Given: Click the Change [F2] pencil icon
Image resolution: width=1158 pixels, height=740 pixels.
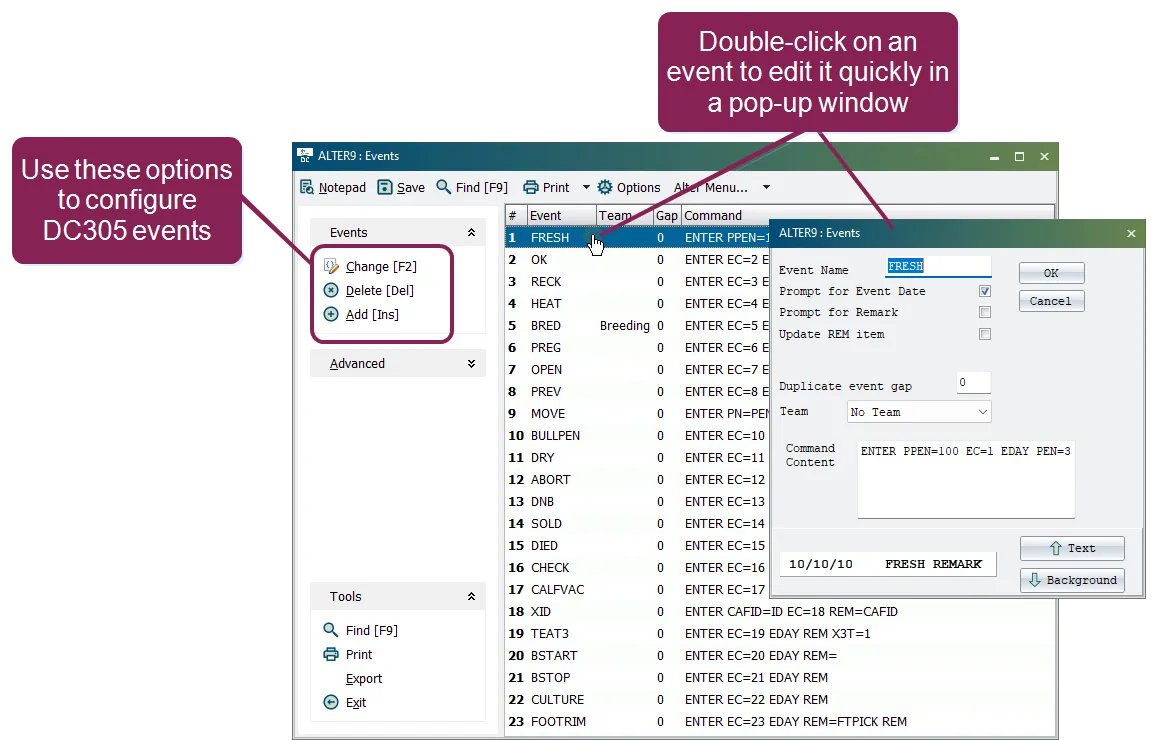Looking at the screenshot, I should click(x=331, y=267).
